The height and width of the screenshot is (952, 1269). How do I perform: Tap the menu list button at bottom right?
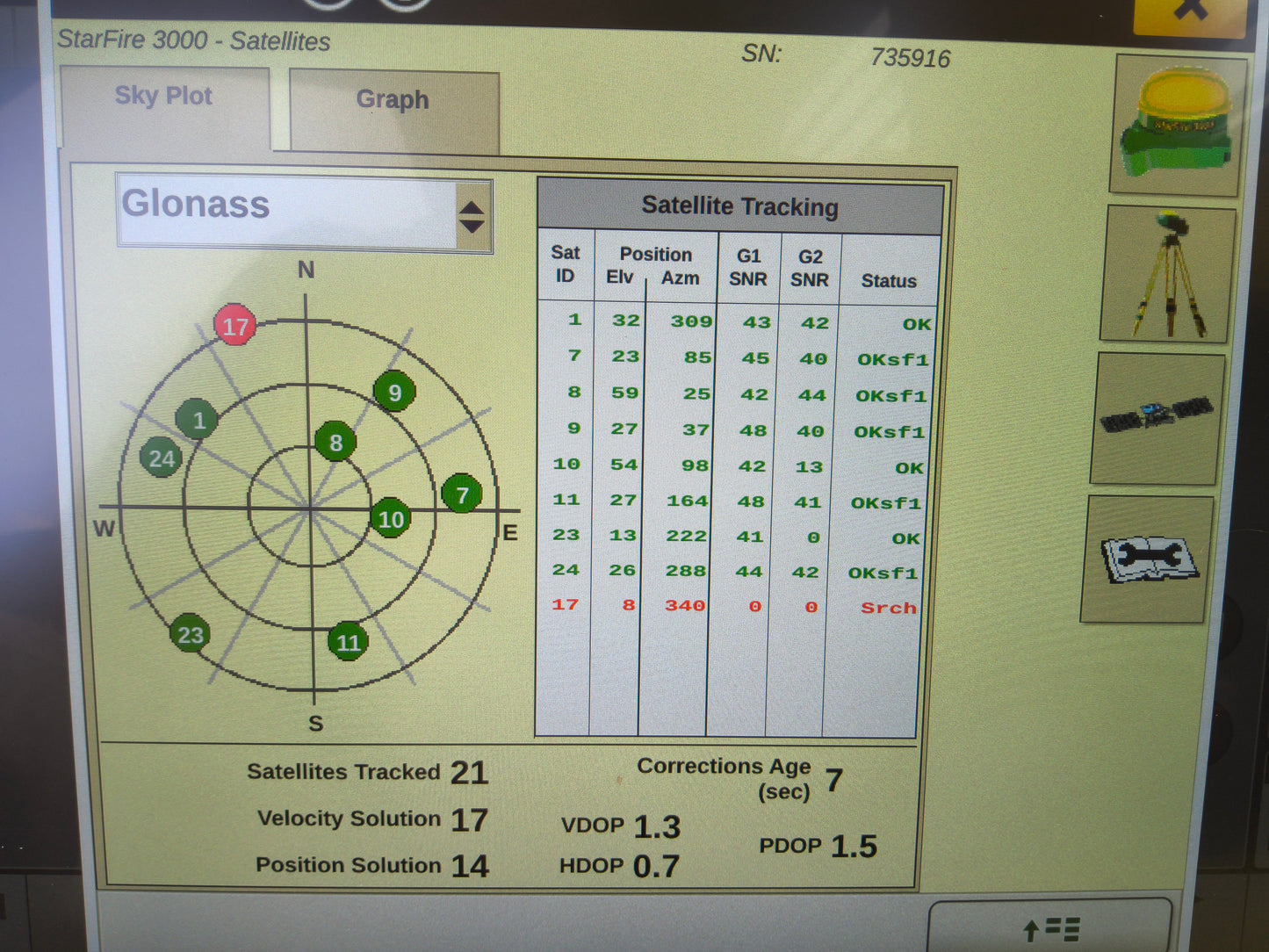click(x=1050, y=927)
